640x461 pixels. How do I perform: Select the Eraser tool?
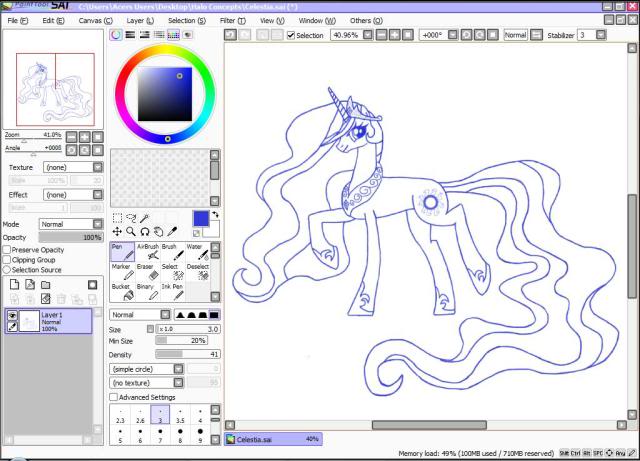[147, 272]
